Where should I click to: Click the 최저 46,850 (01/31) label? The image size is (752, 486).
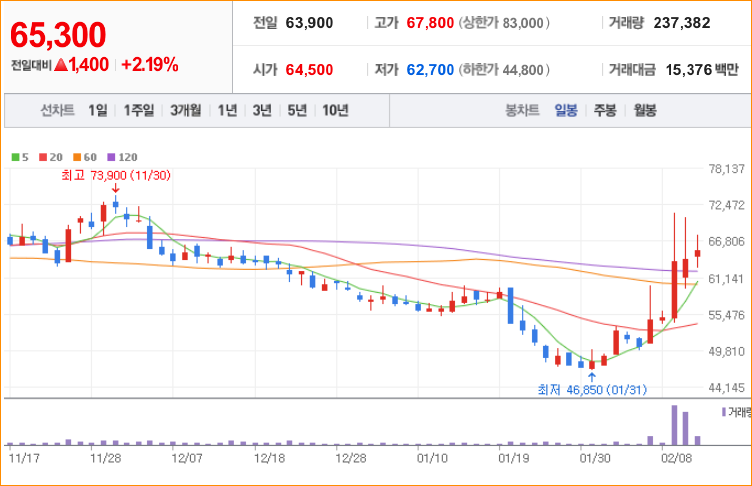click(x=592, y=390)
